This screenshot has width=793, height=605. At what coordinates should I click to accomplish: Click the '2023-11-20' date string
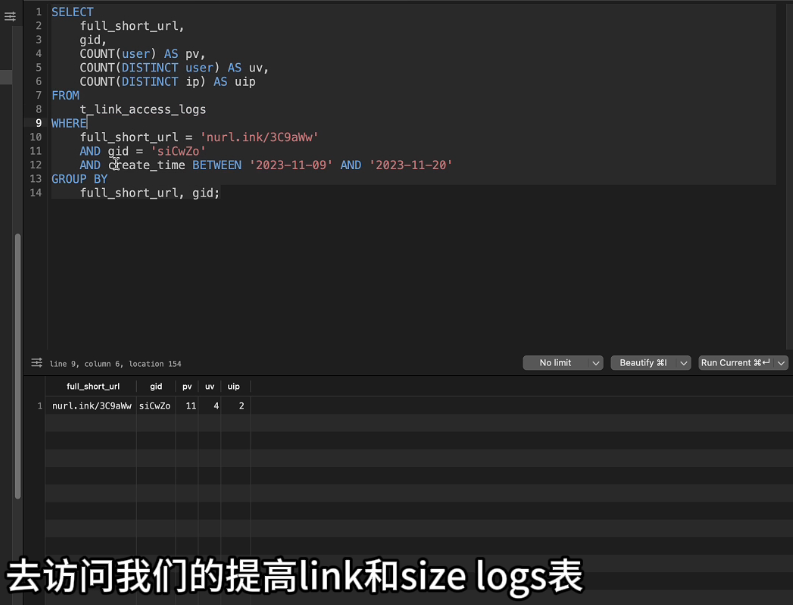pos(411,165)
